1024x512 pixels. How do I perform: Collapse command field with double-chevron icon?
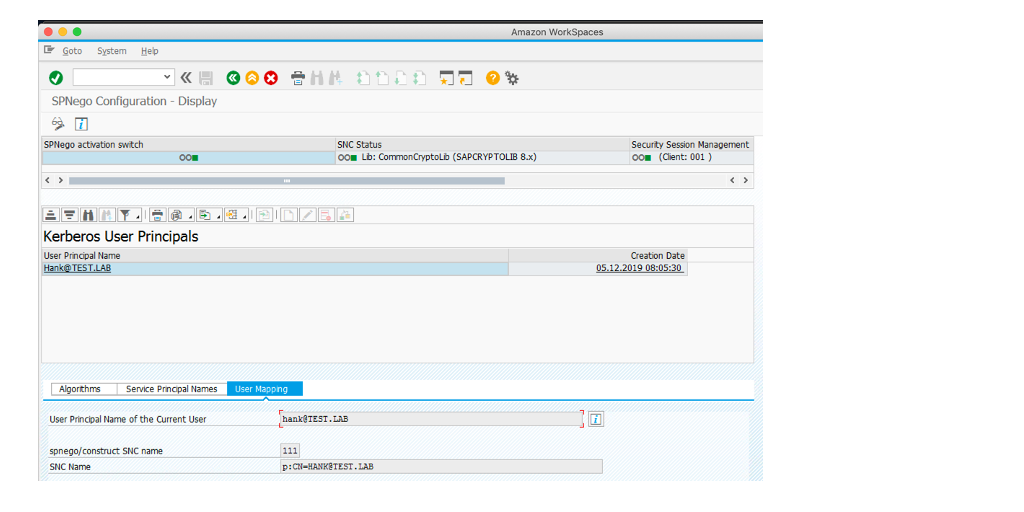click(x=186, y=78)
